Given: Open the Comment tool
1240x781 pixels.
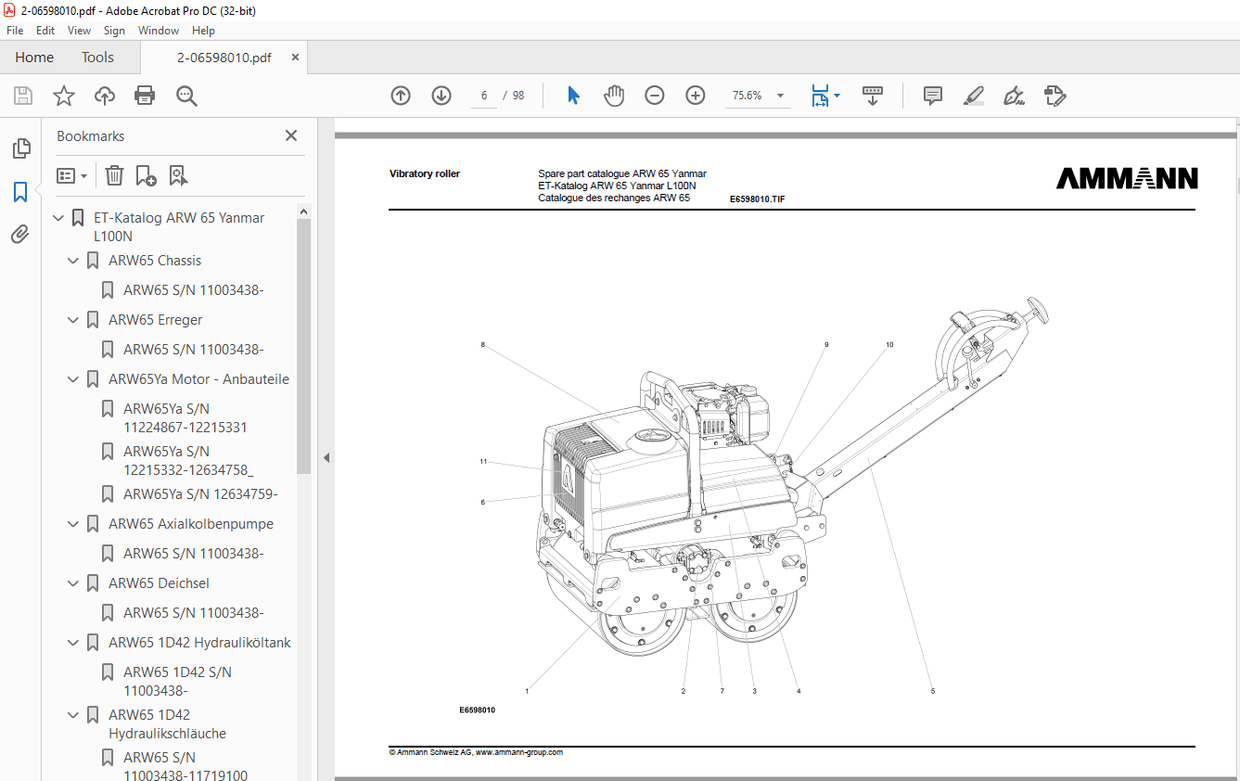Looking at the screenshot, I should coord(932,95).
